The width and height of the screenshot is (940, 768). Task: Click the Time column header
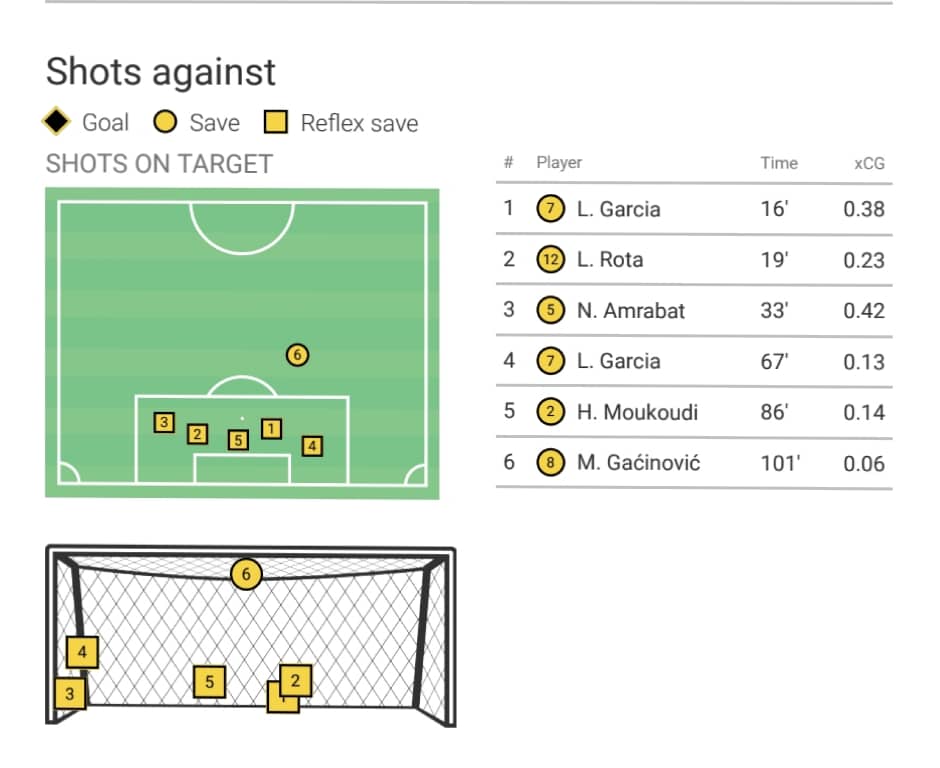778,163
